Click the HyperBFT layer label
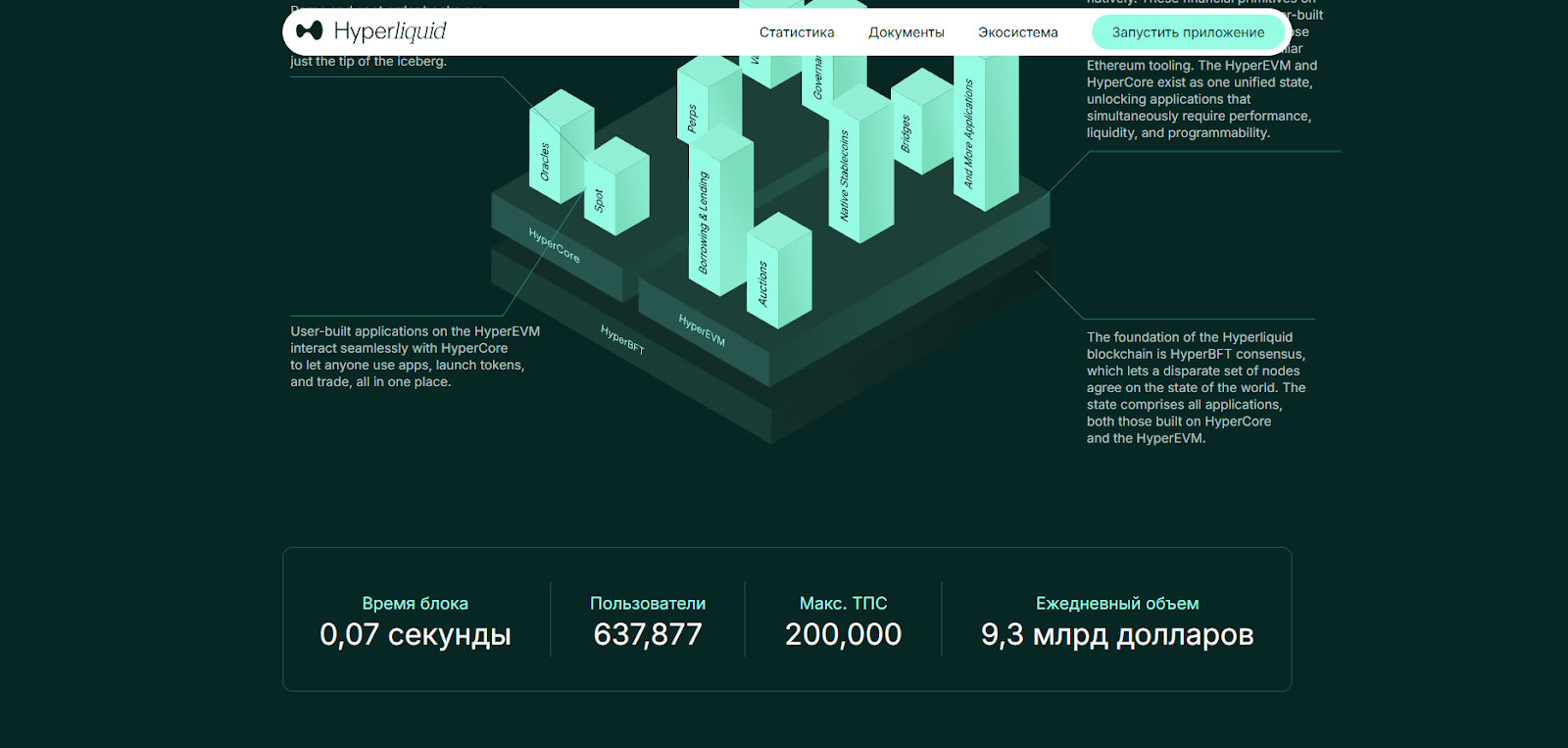 pyautogui.click(x=622, y=339)
